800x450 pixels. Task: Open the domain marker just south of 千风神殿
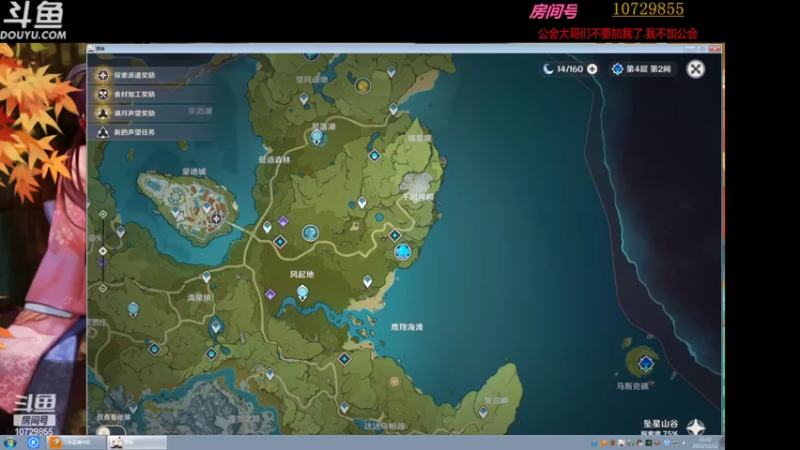click(x=395, y=235)
